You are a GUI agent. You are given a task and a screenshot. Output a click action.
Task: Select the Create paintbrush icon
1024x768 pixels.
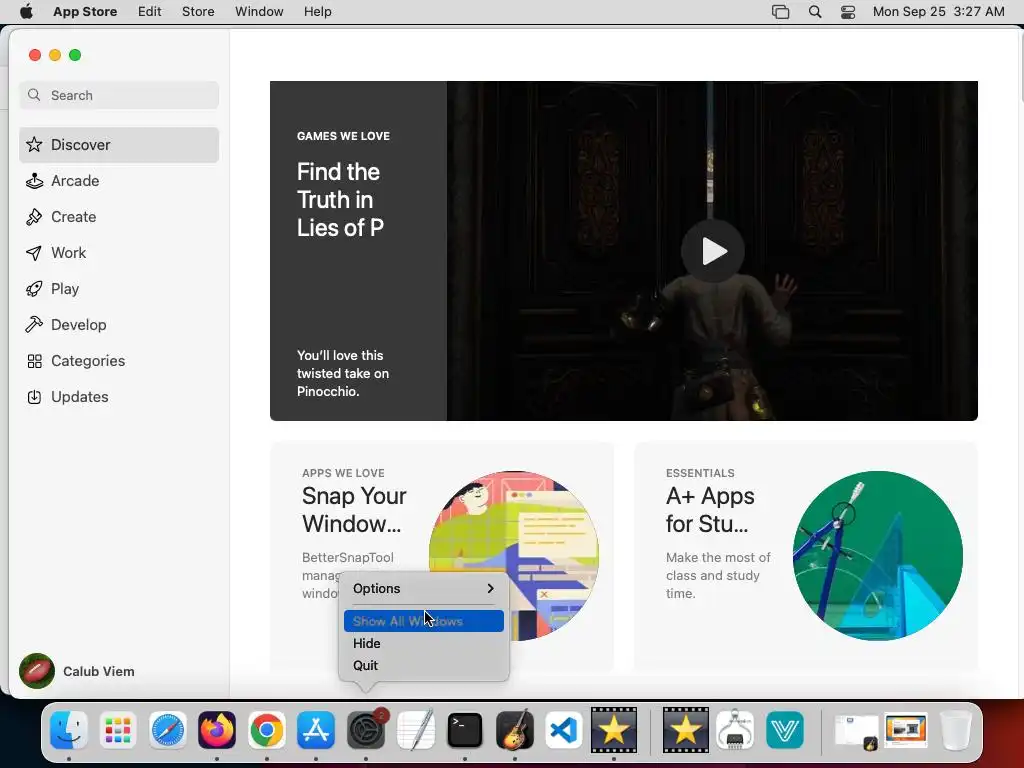[34, 217]
